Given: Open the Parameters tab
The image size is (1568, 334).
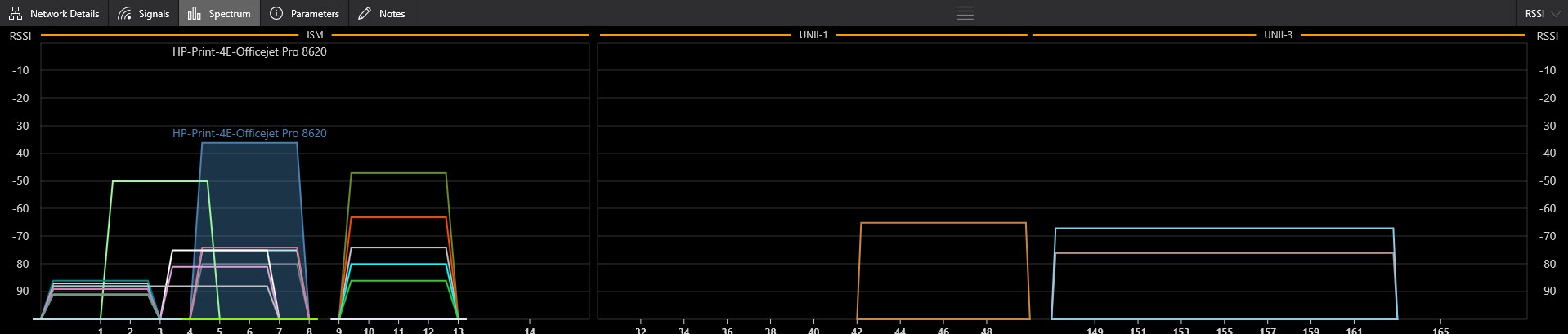Looking at the screenshot, I should point(314,13).
